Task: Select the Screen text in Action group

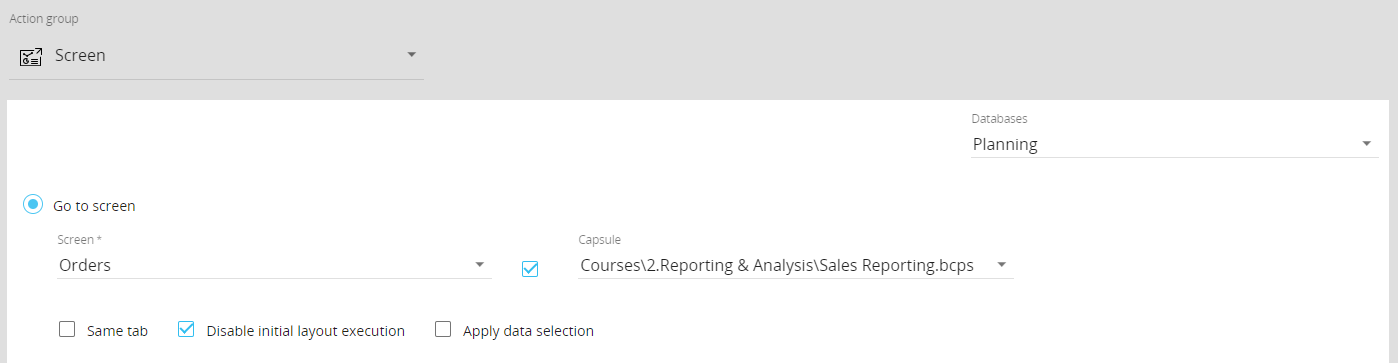Action: (80, 56)
